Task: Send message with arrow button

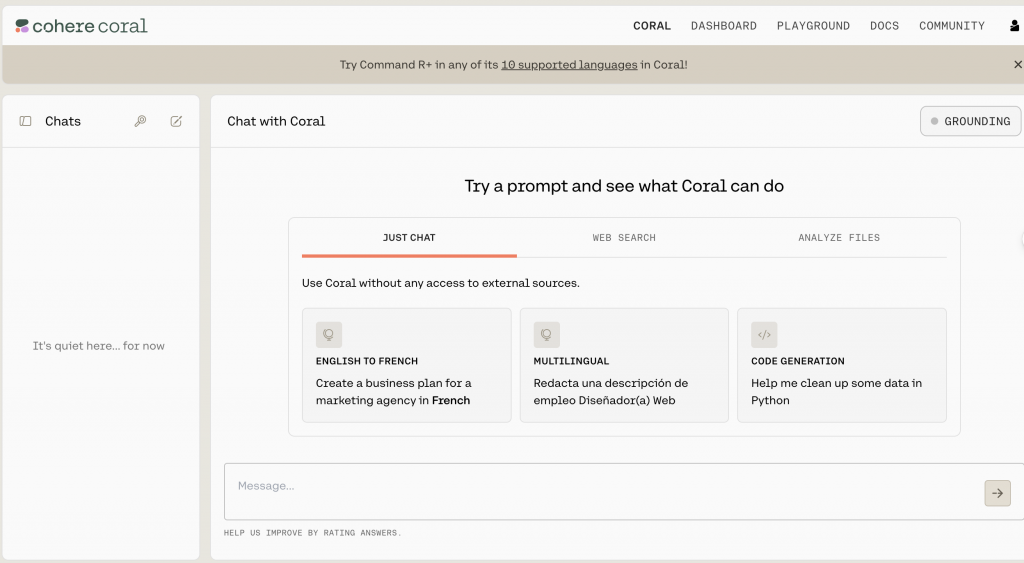Action: point(997,493)
